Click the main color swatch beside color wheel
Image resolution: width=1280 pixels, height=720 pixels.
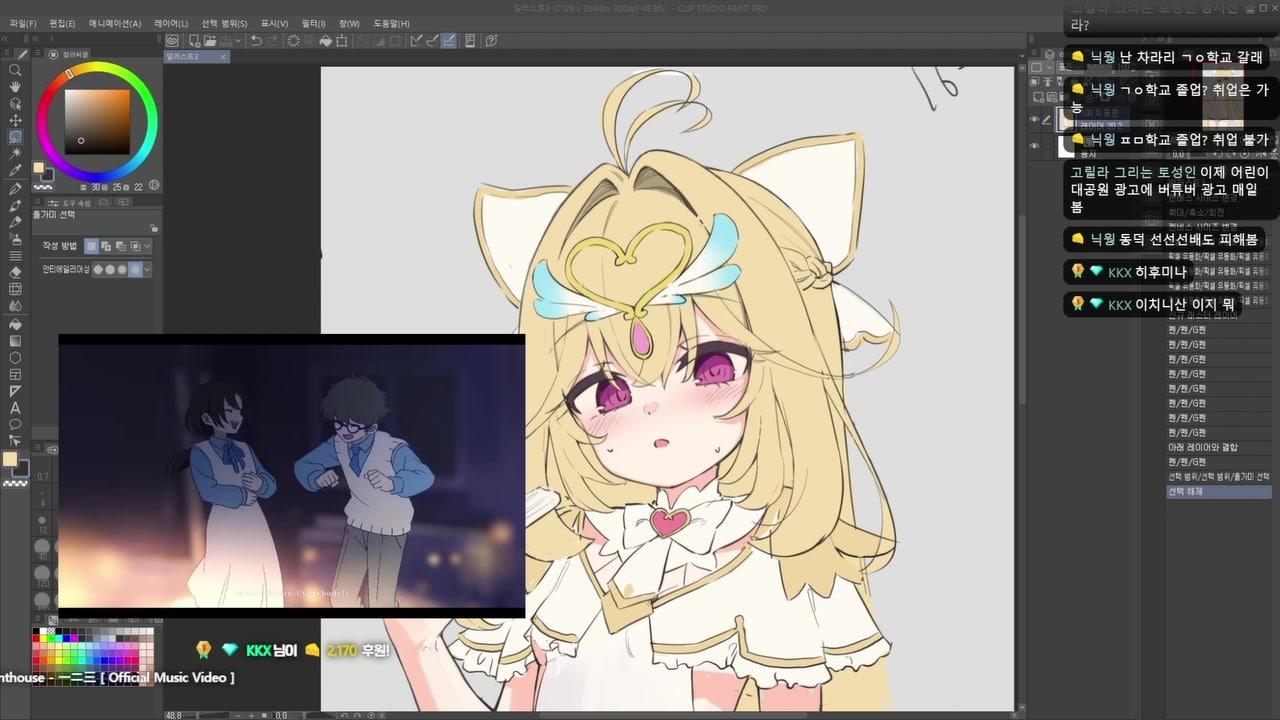tap(39, 168)
